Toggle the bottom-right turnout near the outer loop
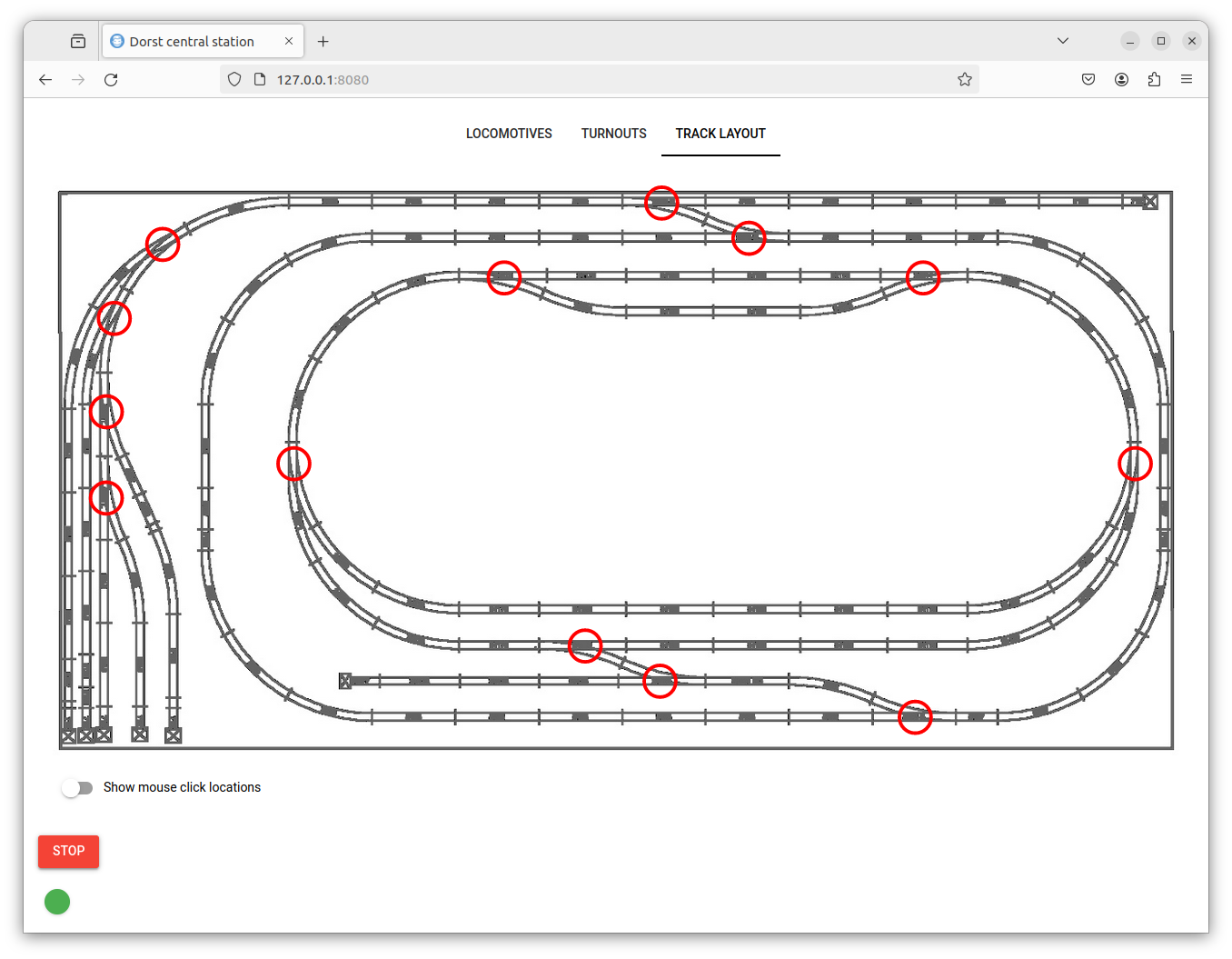Screen dimensions: 1232x959 [915, 717]
